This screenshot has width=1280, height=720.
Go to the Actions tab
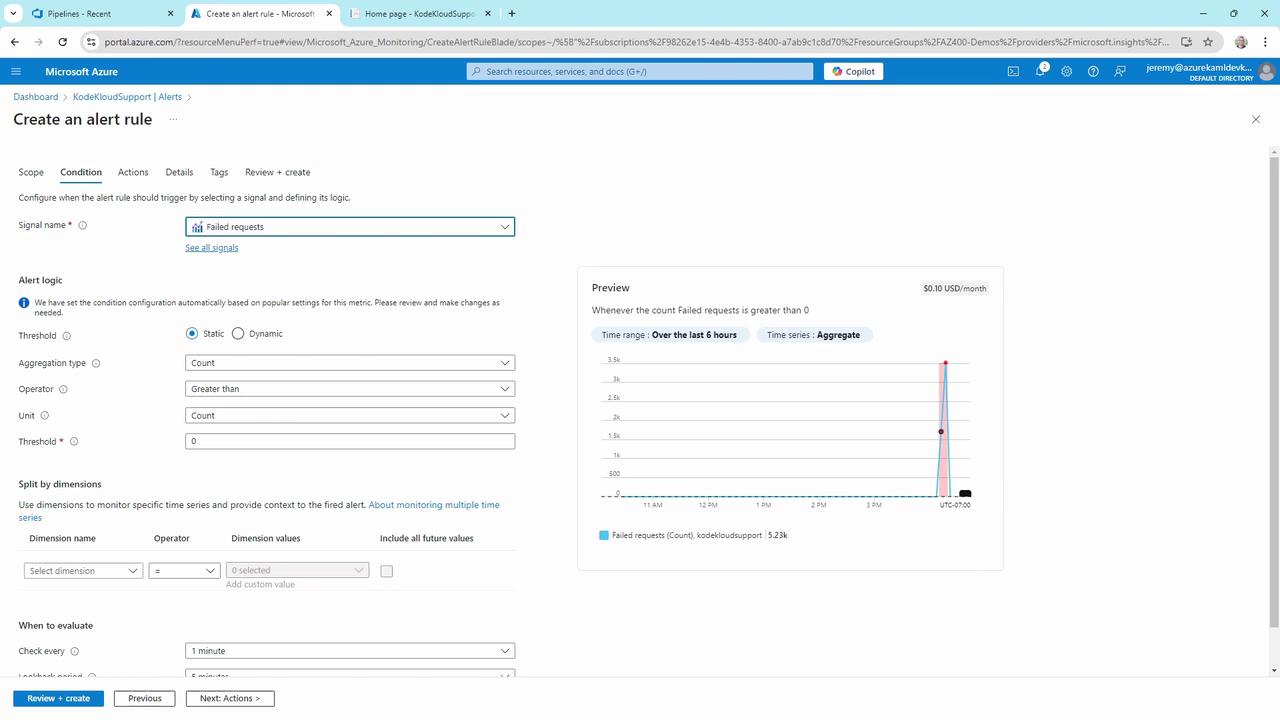pyautogui.click(x=133, y=172)
